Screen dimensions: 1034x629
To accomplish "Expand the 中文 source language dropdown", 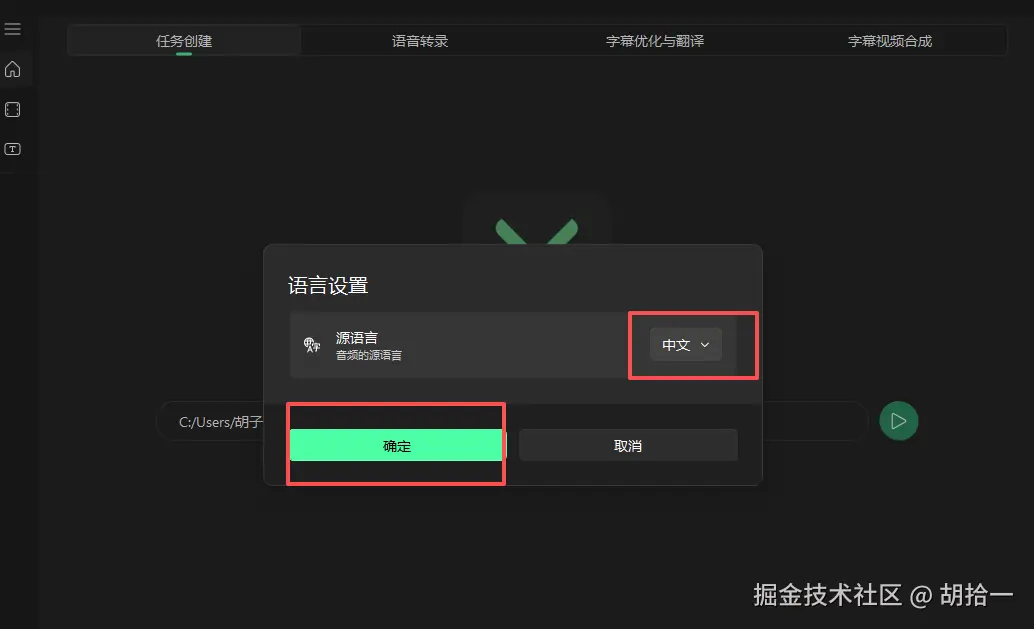I will click(x=686, y=345).
